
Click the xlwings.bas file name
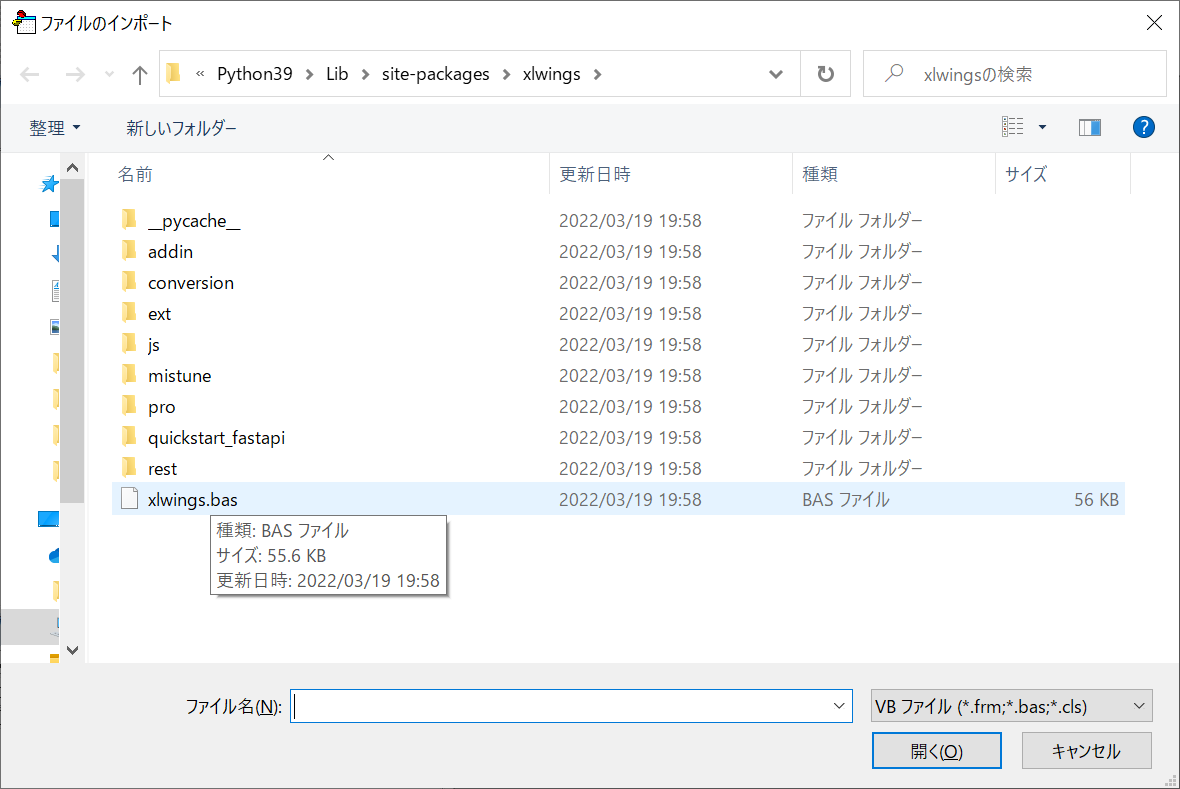(x=193, y=499)
